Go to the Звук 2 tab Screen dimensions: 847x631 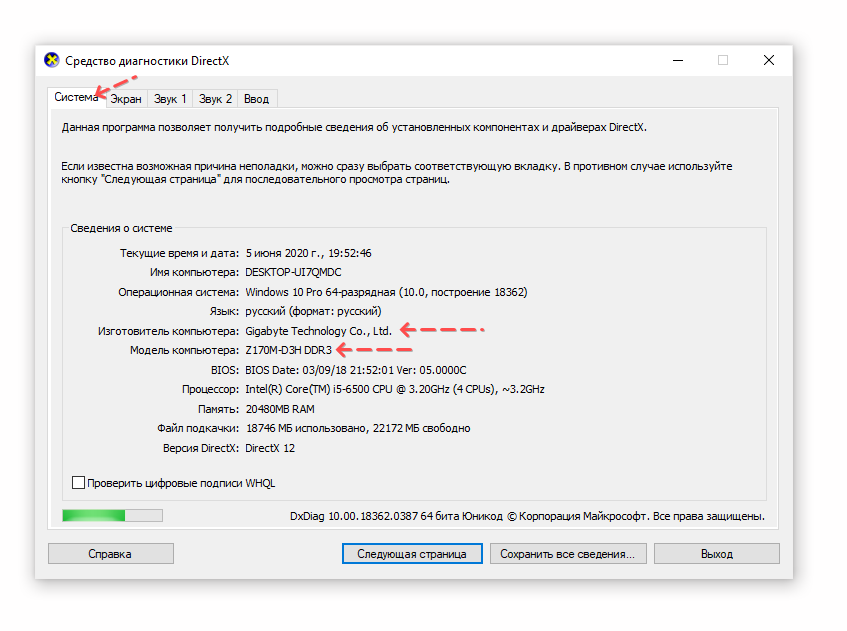215,99
